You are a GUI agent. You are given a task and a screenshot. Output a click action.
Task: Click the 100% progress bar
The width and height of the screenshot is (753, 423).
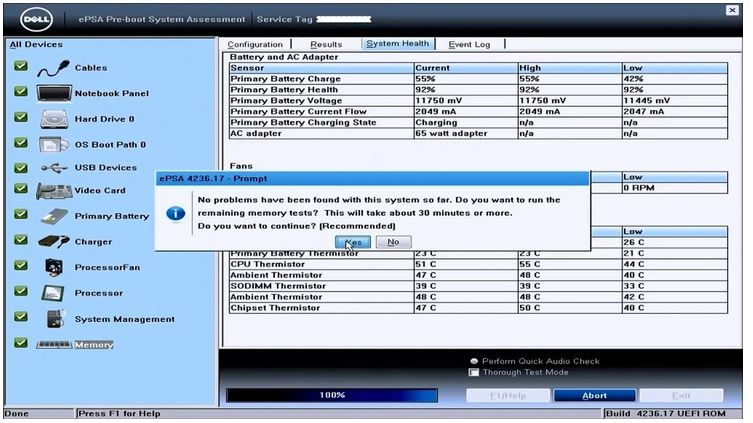332,395
